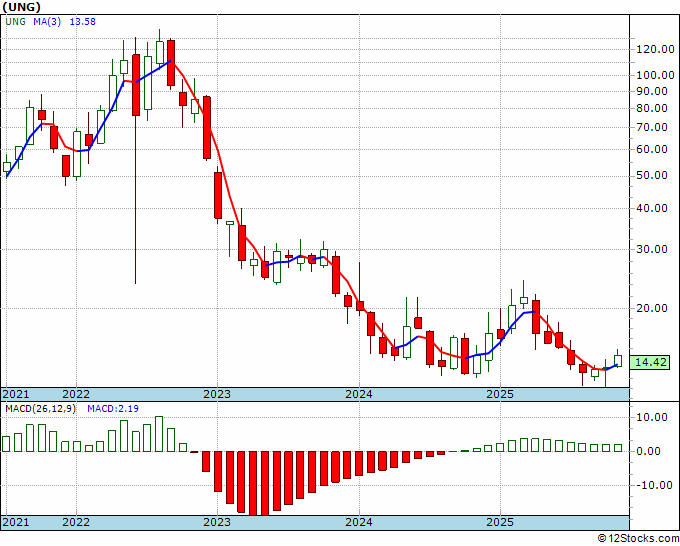The height and width of the screenshot is (546, 680).
Task: Click the 2022 label on price time axis
Action: click(76, 394)
